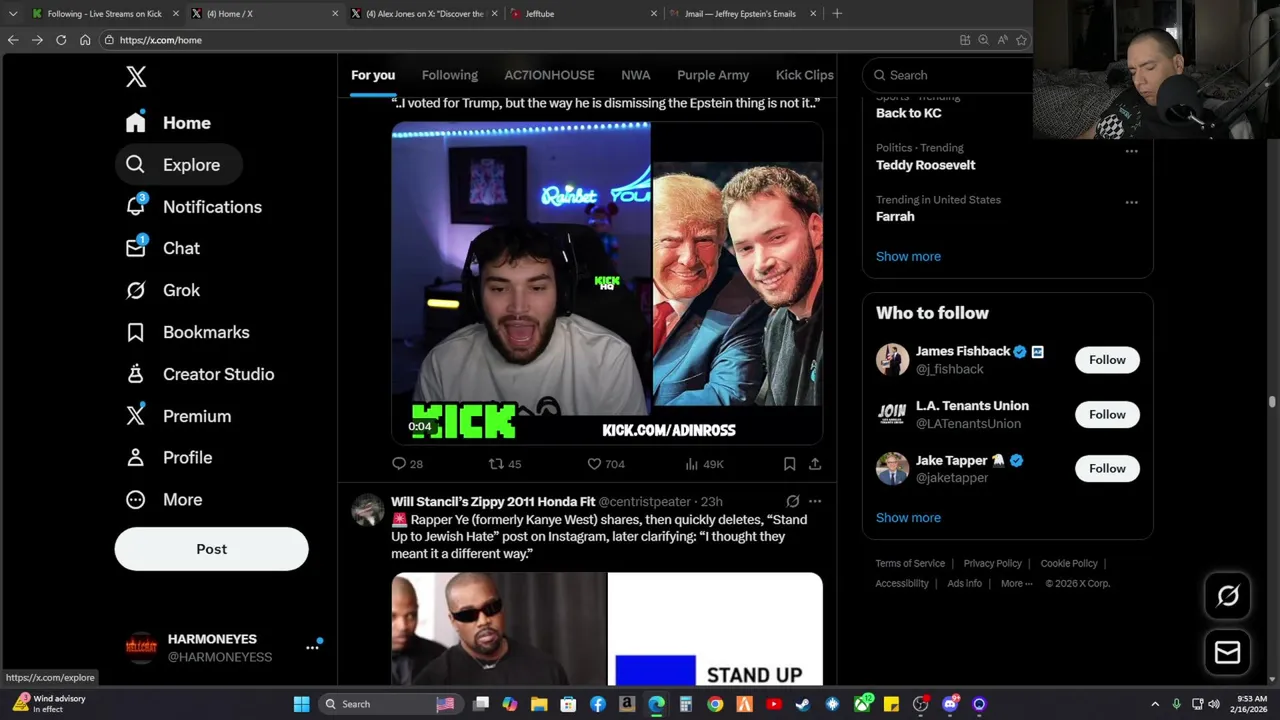Open Creator Studio

[199, 374]
